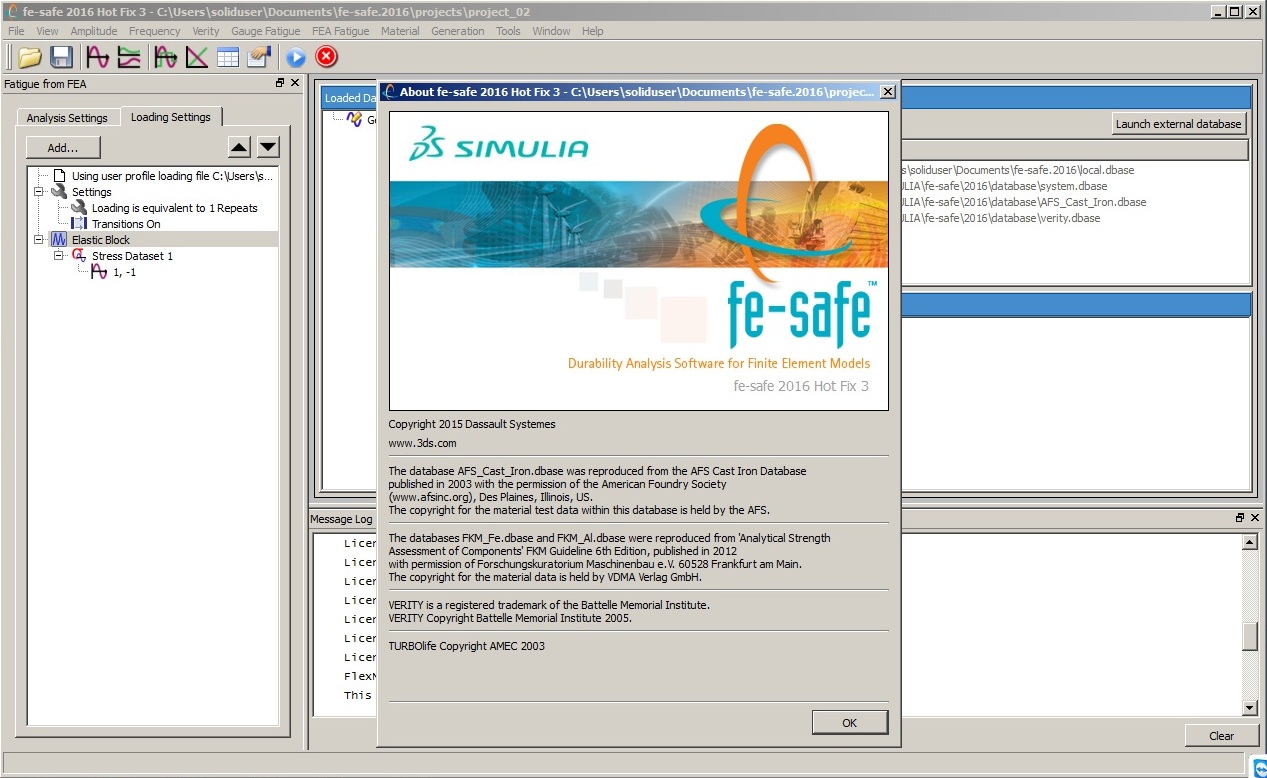Open the Generation menu
The width and height of the screenshot is (1267, 778).
tap(458, 31)
